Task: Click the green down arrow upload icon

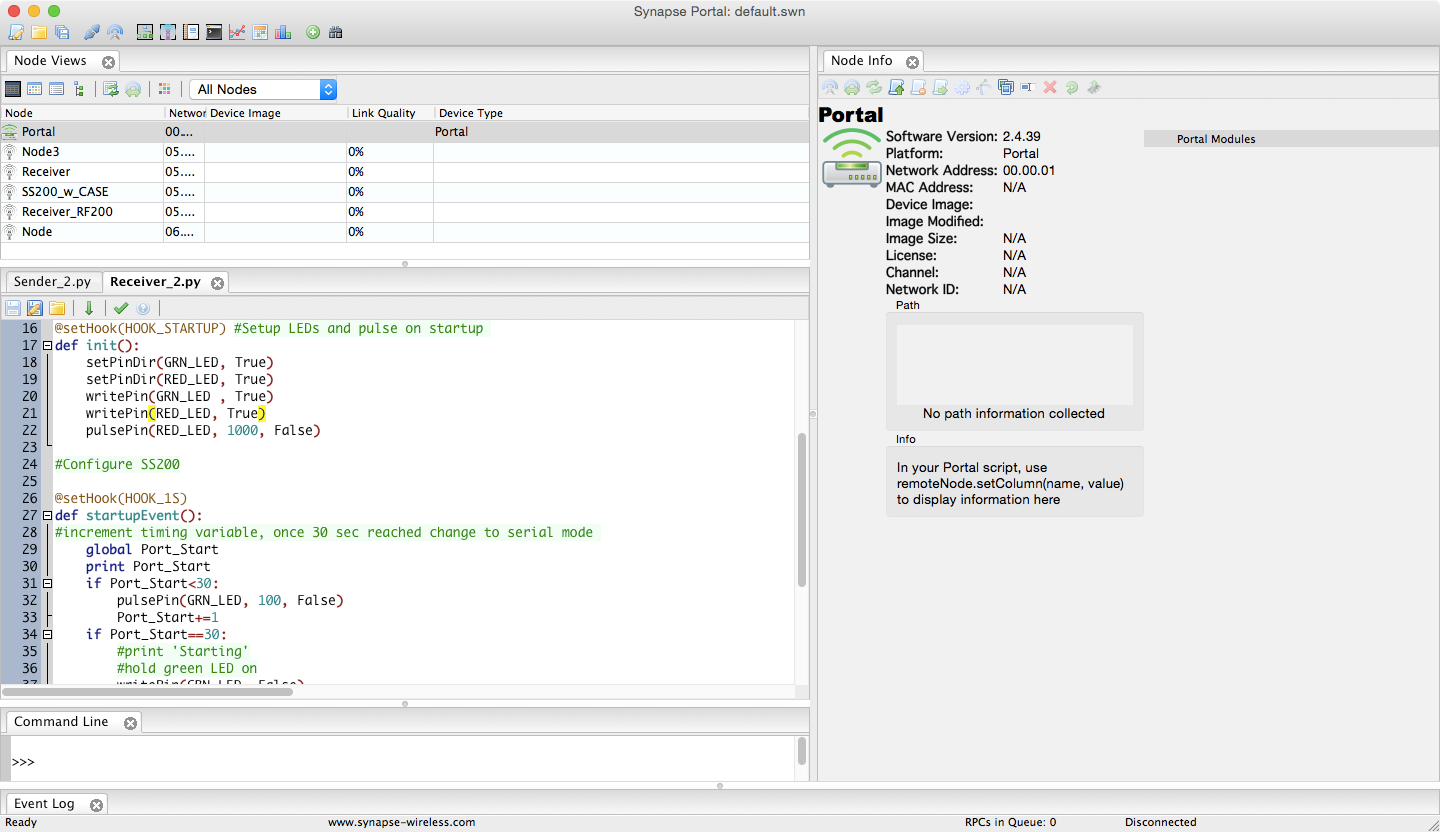Action: pos(89,308)
